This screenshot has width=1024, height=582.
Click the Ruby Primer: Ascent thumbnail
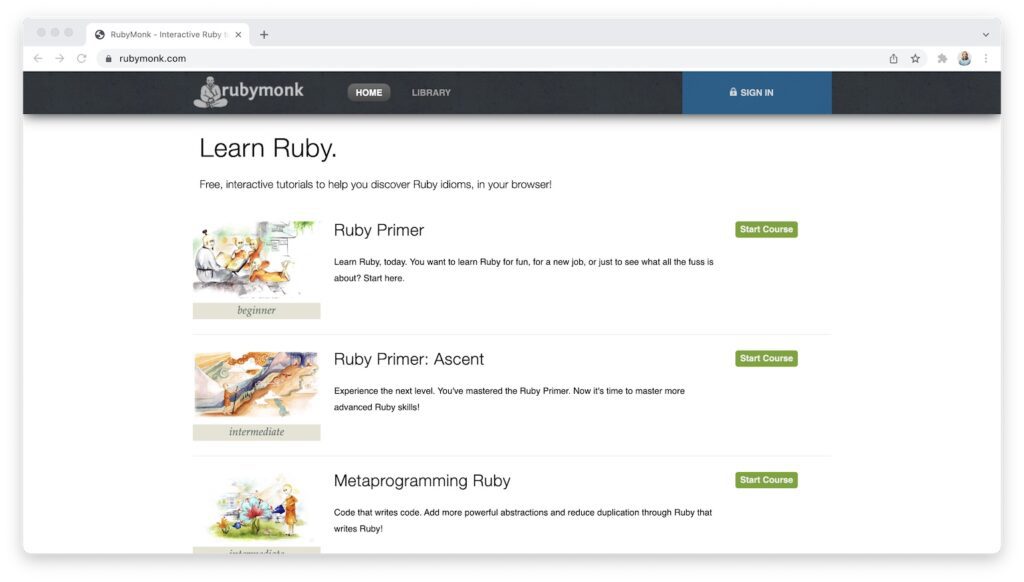point(256,384)
